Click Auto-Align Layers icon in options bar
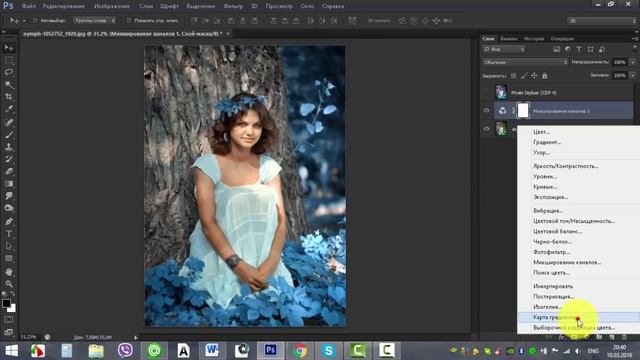The height and width of the screenshot is (360, 640). click(352, 20)
